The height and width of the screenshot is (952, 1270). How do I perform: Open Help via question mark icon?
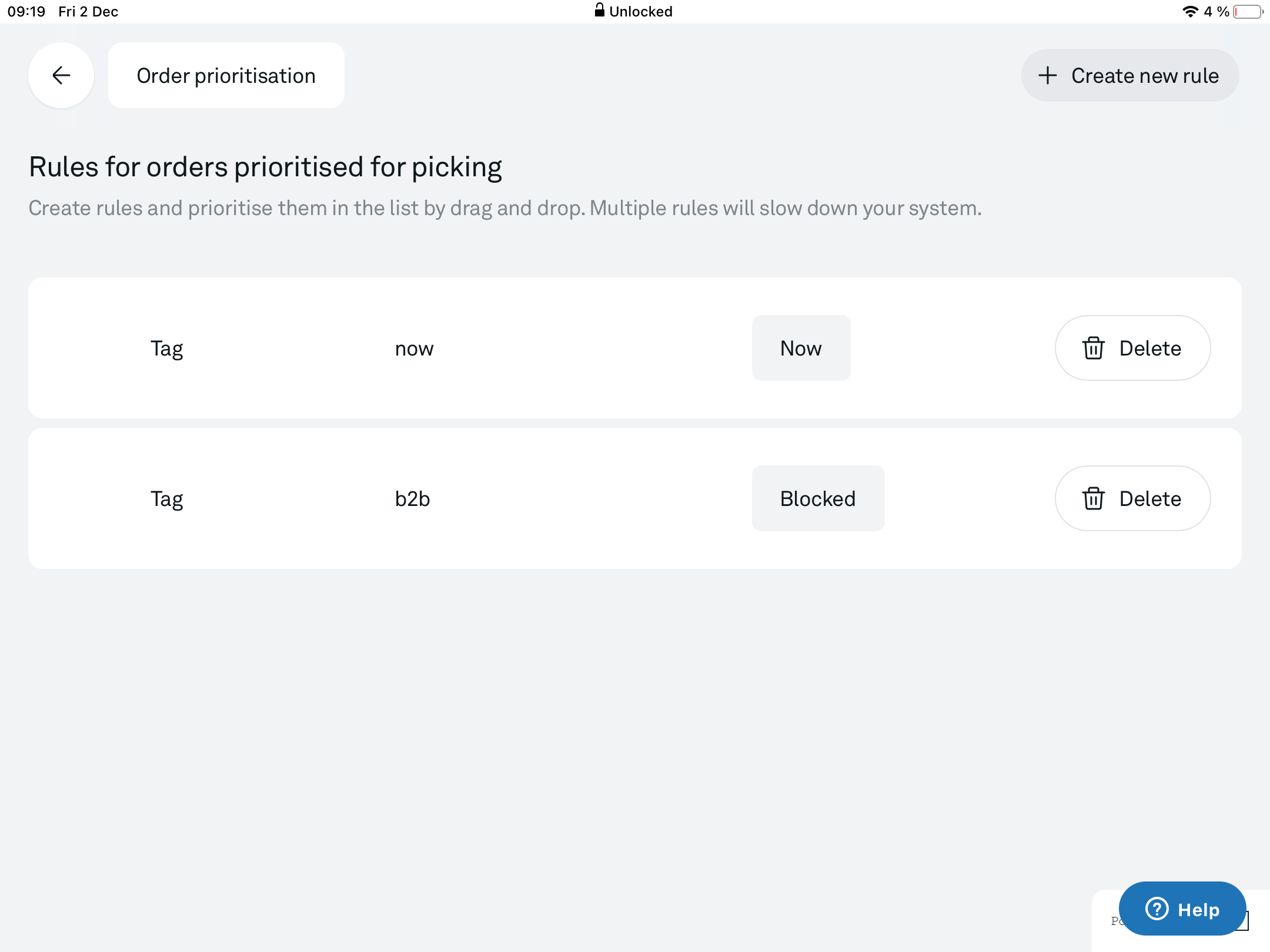point(1157,909)
